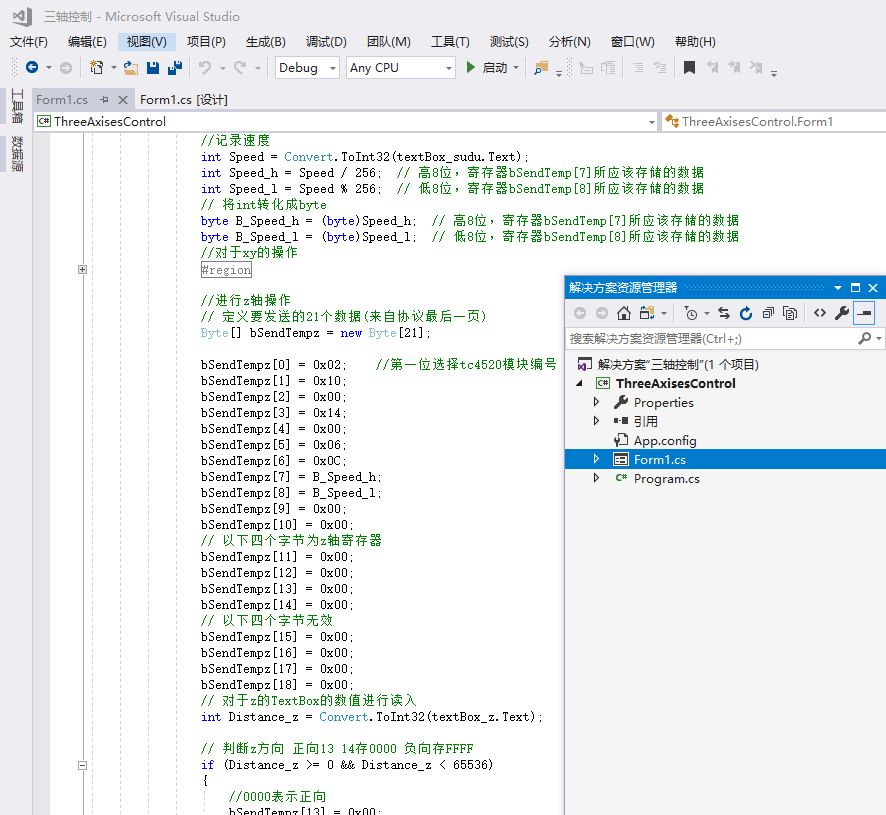Image resolution: width=886 pixels, height=815 pixels.
Task: Click the Open File folder icon
Action: (131, 68)
